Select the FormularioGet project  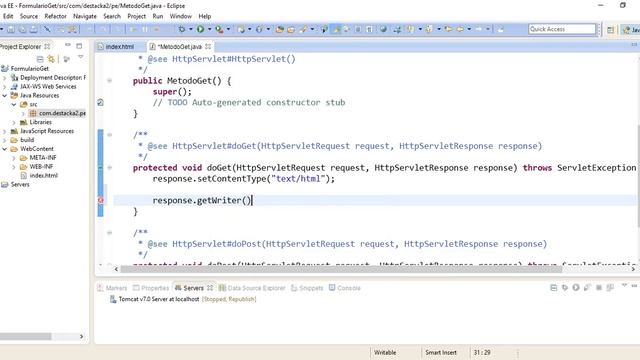point(29,69)
